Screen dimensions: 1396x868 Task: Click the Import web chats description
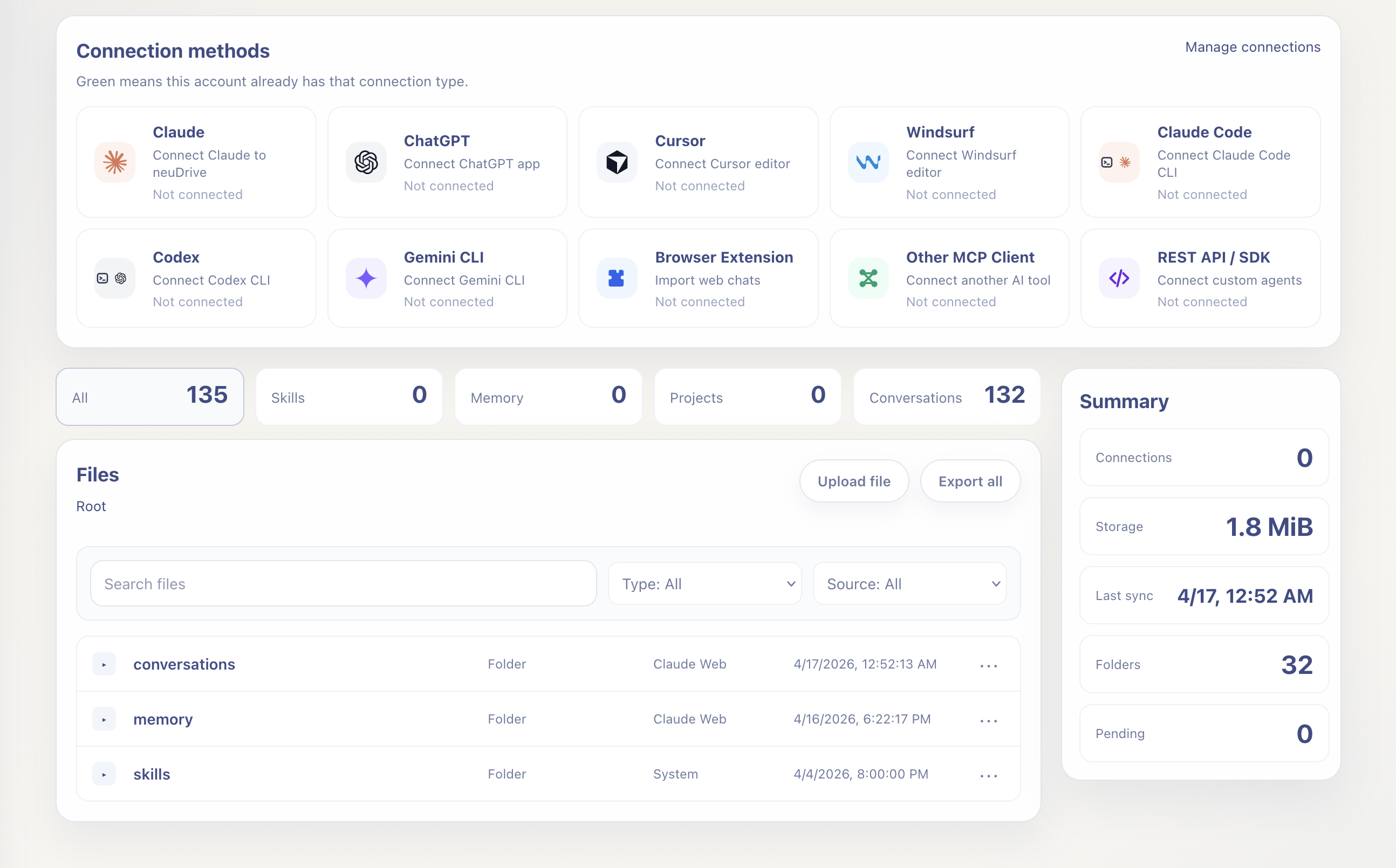(x=708, y=280)
